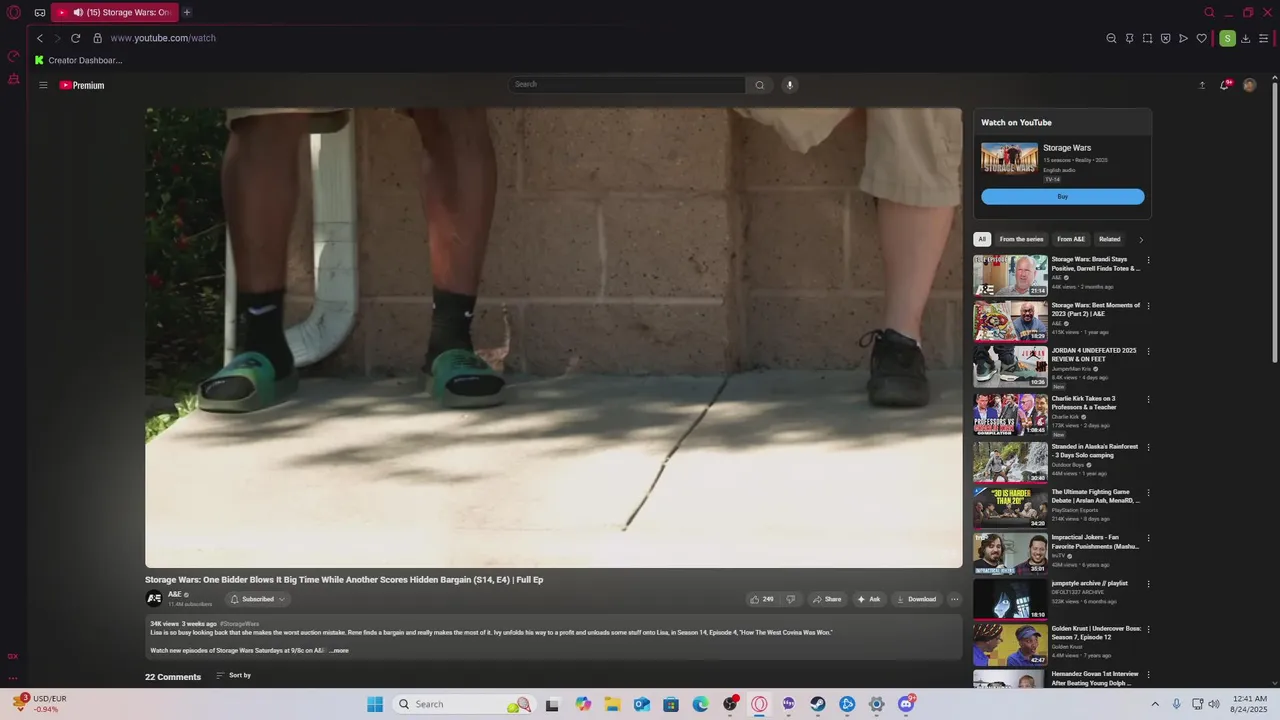Click the send/flow arrow icon in toolbar

[x=1183, y=38]
